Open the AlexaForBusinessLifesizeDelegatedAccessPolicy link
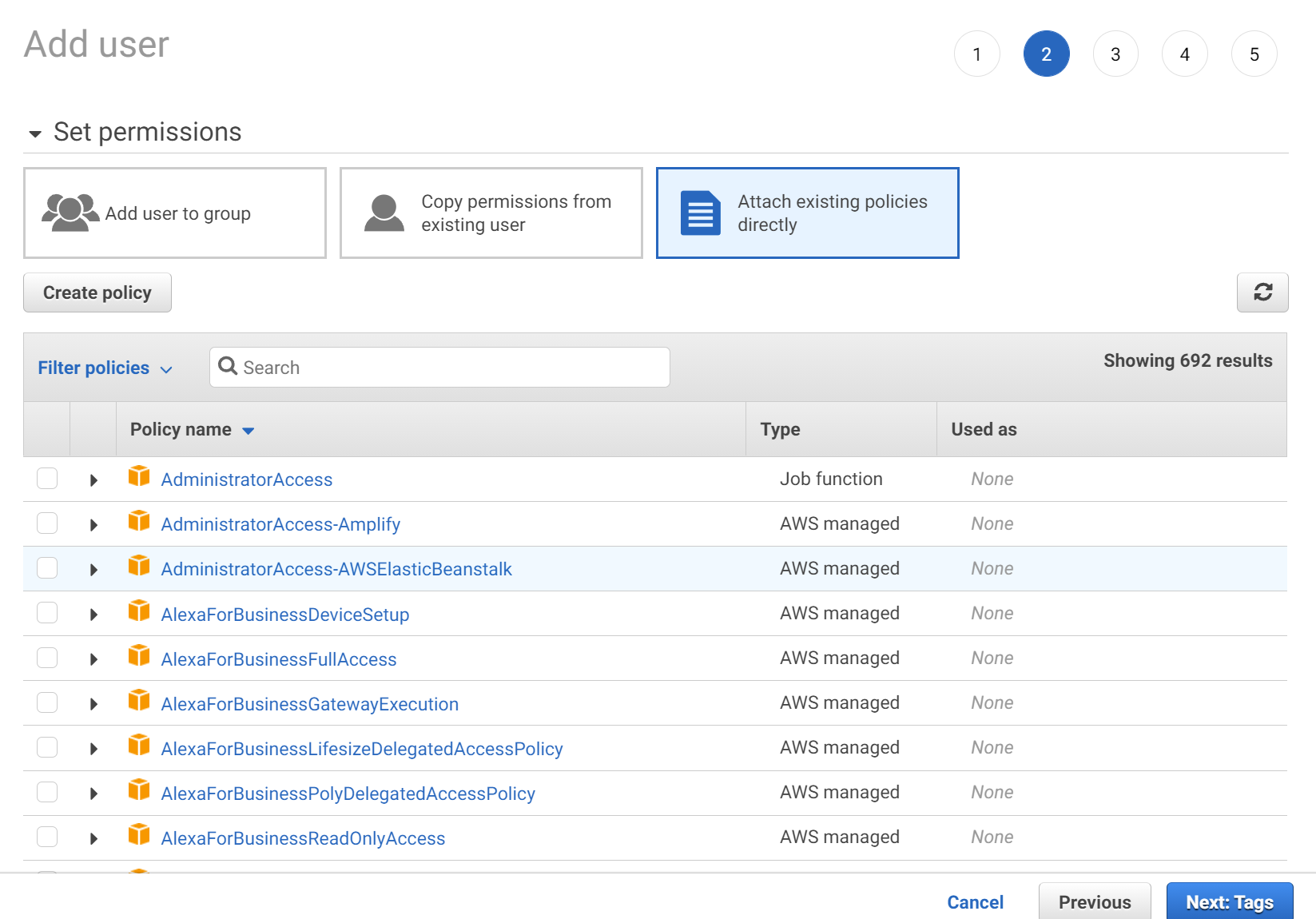Image resolution: width=1316 pixels, height=919 pixels. coord(362,749)
